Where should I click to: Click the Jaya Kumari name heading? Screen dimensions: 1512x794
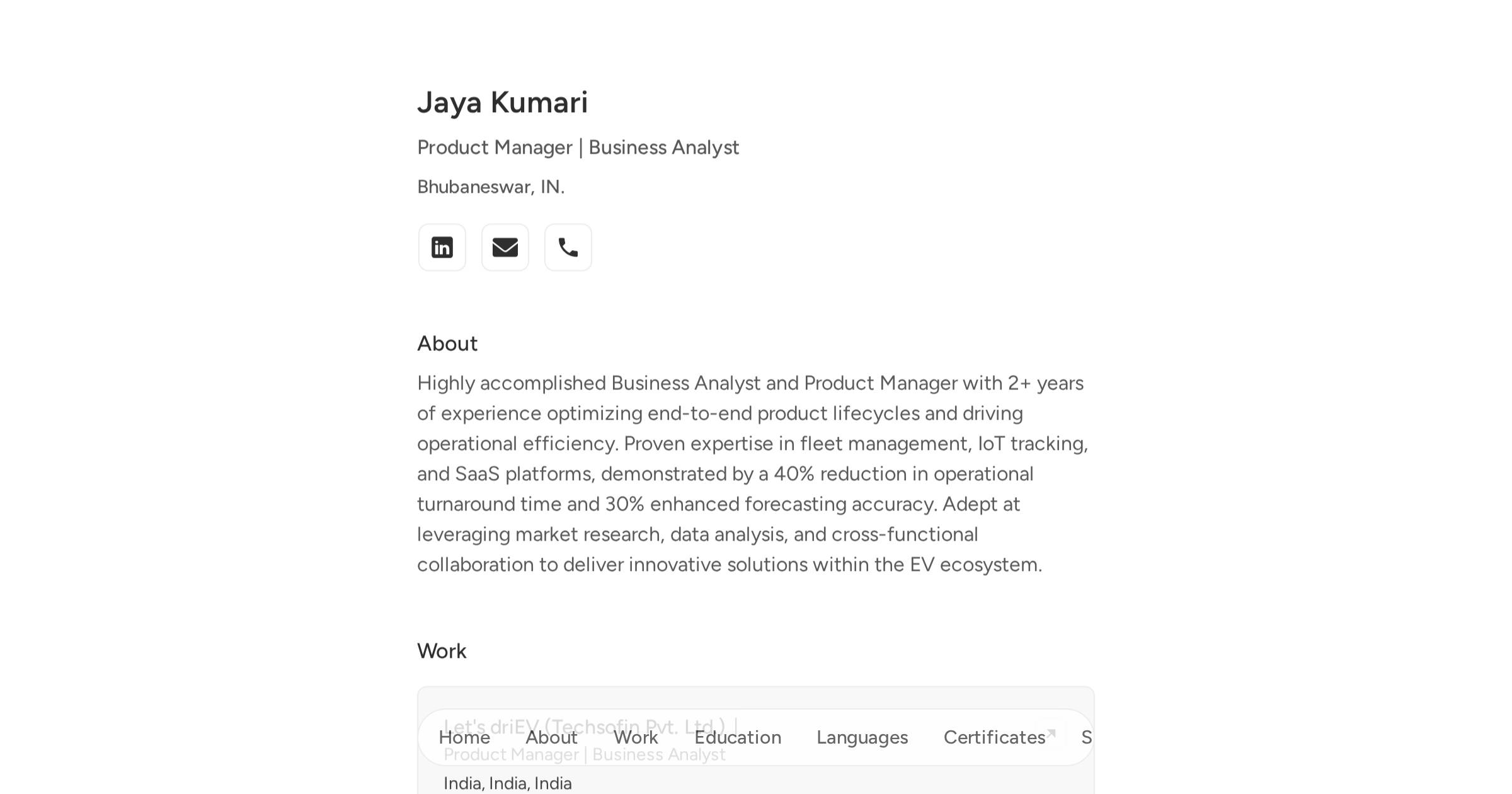(x=503, y=103)
